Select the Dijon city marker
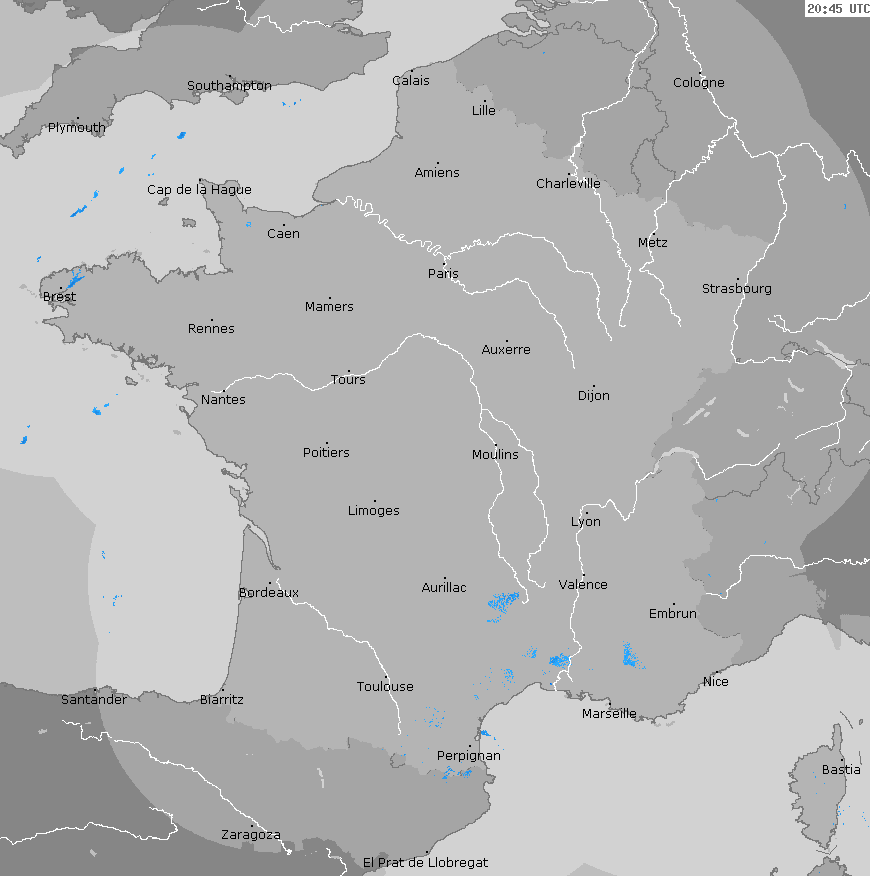870x876 pixels. coord(593,386)
